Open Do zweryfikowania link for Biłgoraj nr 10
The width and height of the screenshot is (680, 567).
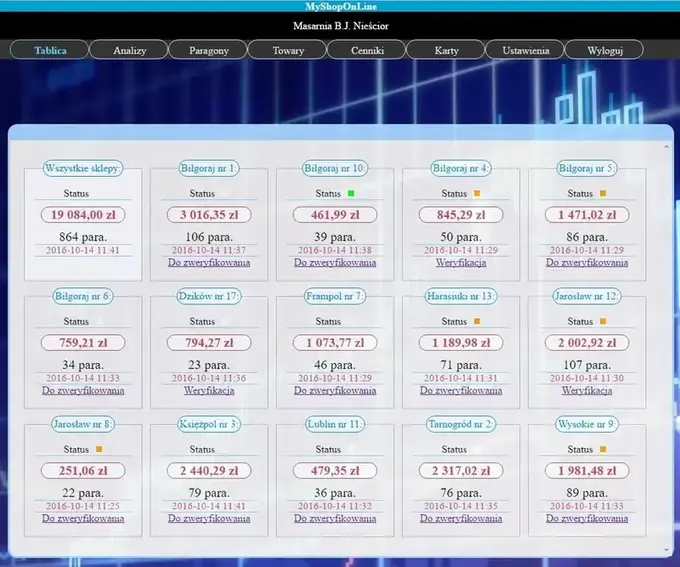335,262
